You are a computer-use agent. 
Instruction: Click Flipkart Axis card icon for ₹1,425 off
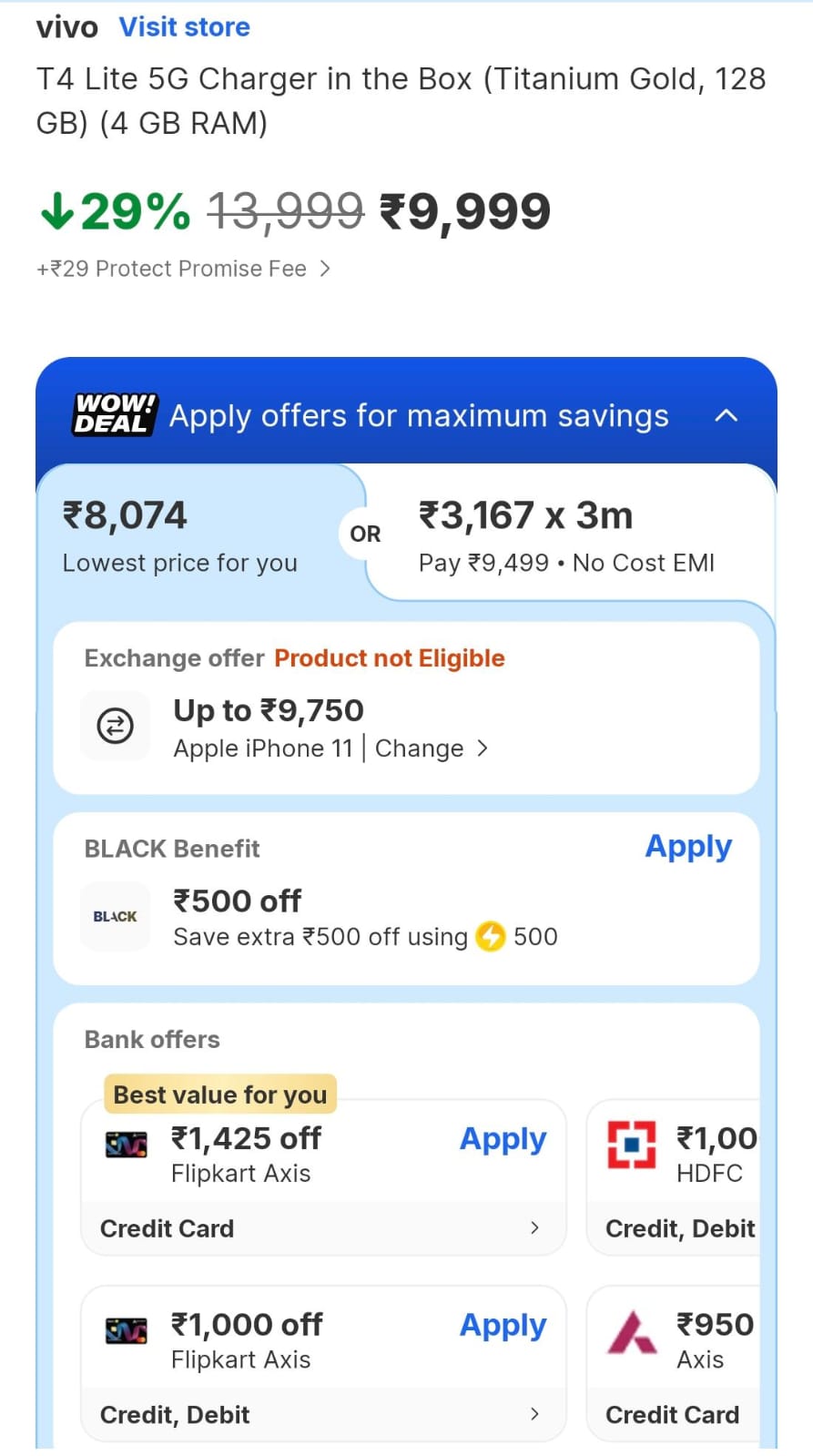coord(127,1145)
